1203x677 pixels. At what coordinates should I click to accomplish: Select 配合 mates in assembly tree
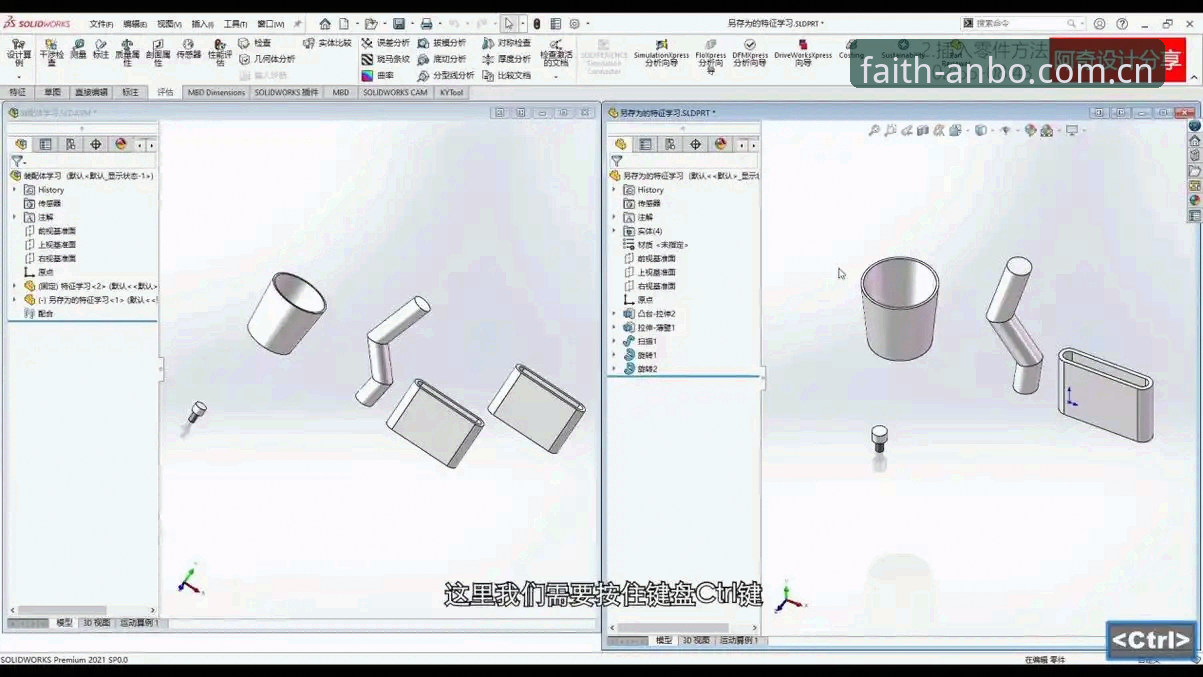(x=38, y=314)
